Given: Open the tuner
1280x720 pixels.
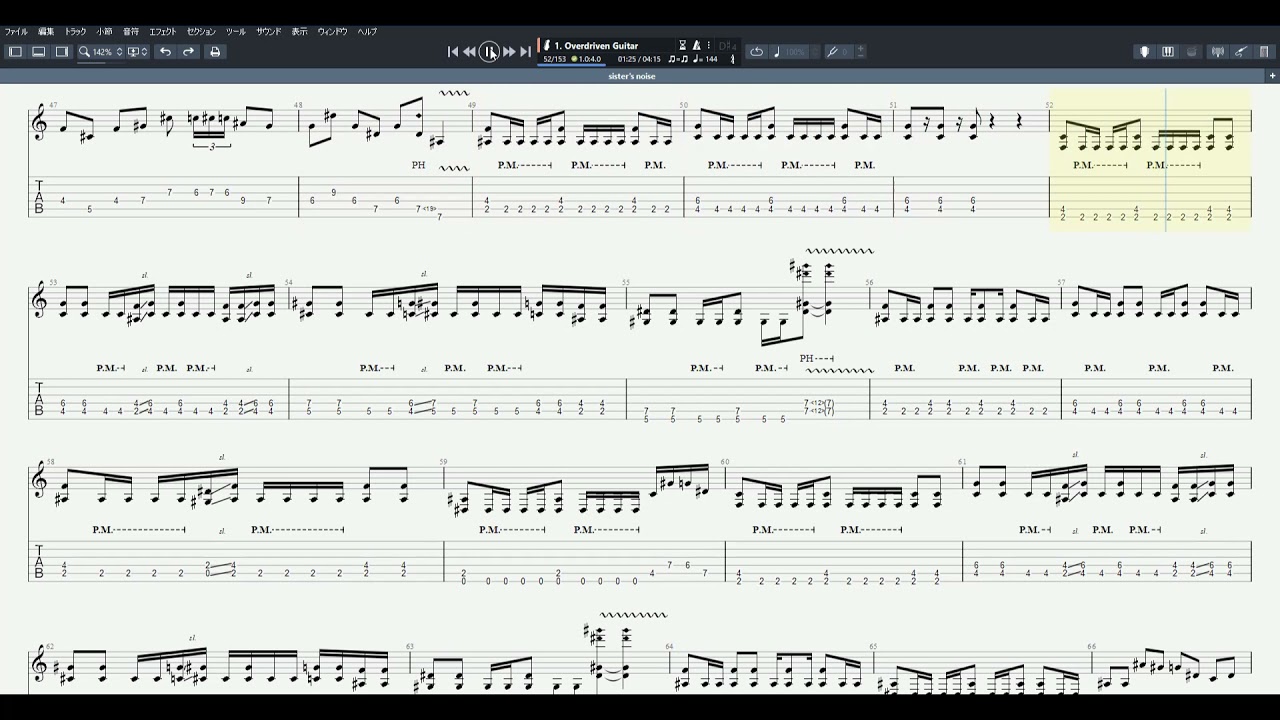Looking at the screenshot, I should tap(1217, 52).
